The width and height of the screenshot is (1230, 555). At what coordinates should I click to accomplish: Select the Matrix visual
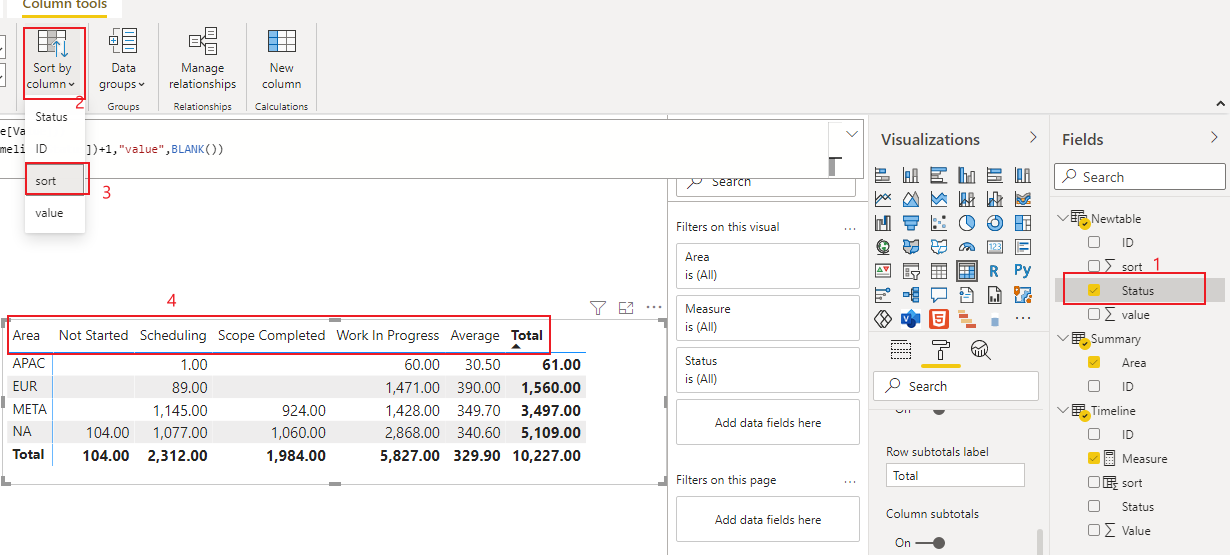(x=967, y=271)
